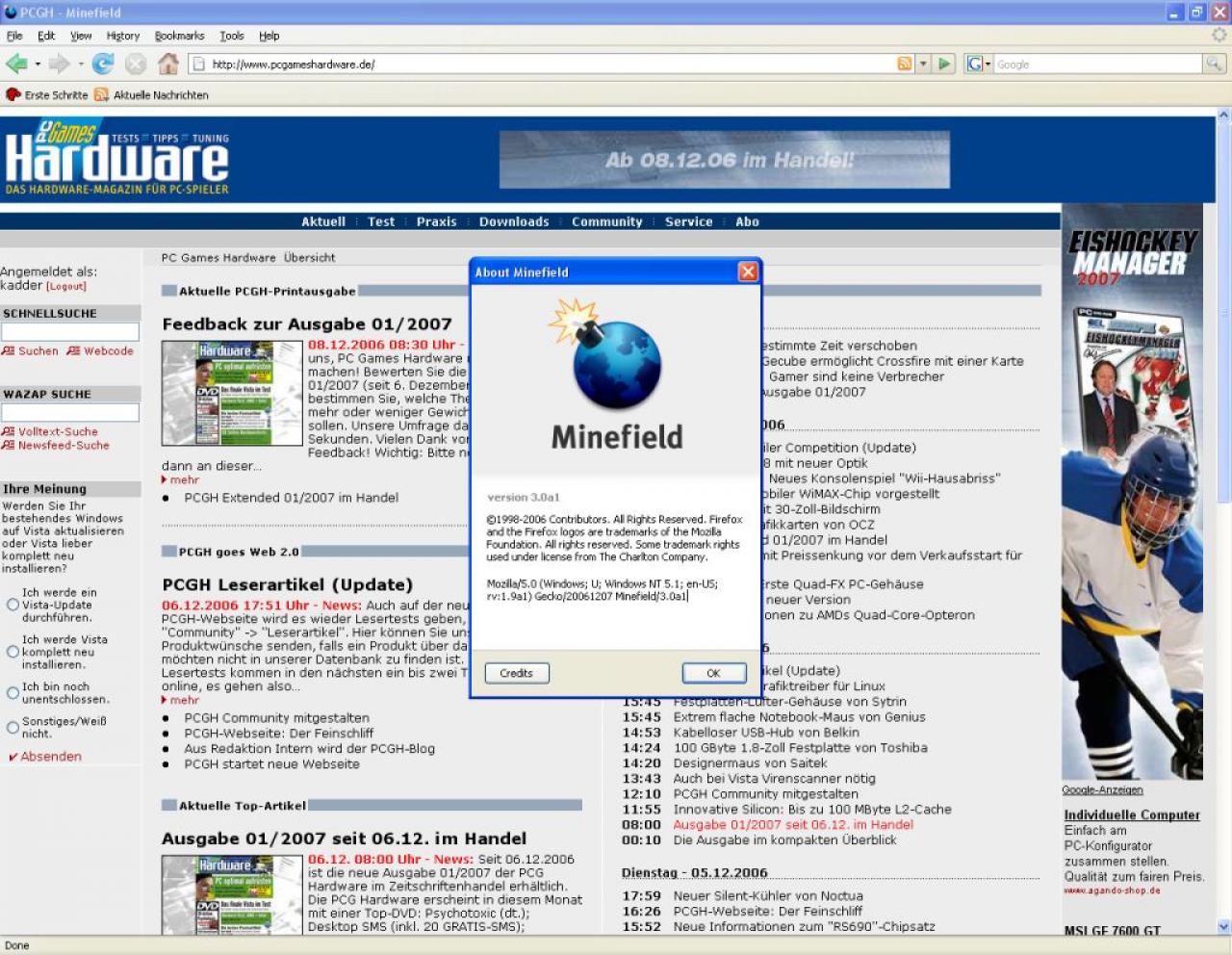1232x955 pixels.
Task: Open the Forward button history dropdown
Action: point(81,65)
